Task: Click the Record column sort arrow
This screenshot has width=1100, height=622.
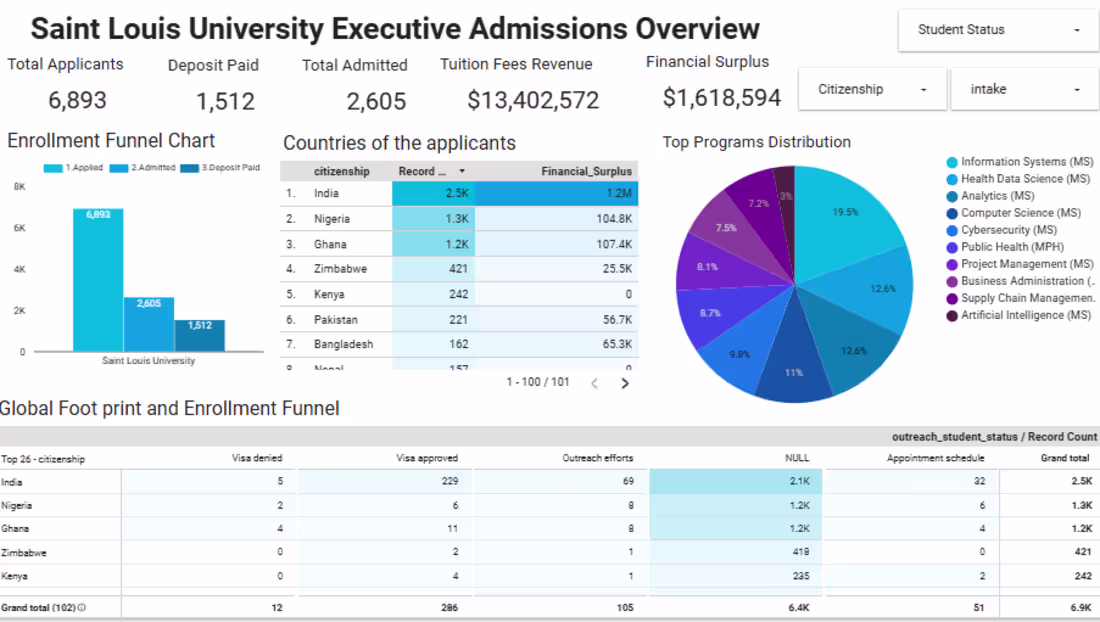Action: pos(462,171)
